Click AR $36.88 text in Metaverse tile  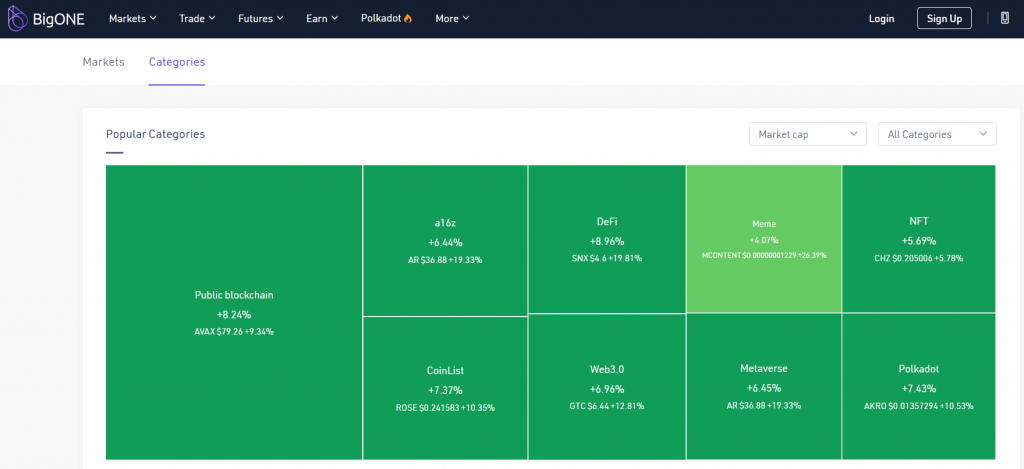tap(764, 406)
